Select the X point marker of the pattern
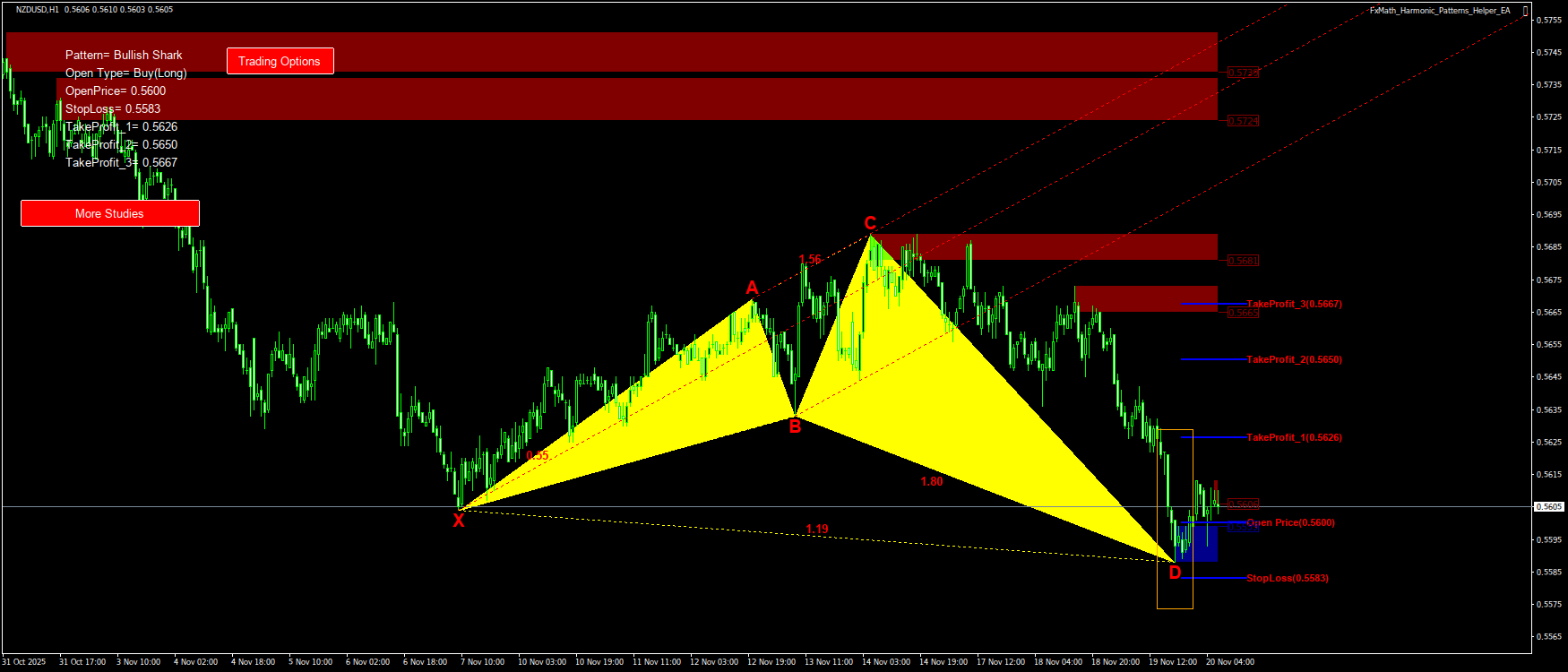This screenshot has width=1568, height=672. point(459,521)
